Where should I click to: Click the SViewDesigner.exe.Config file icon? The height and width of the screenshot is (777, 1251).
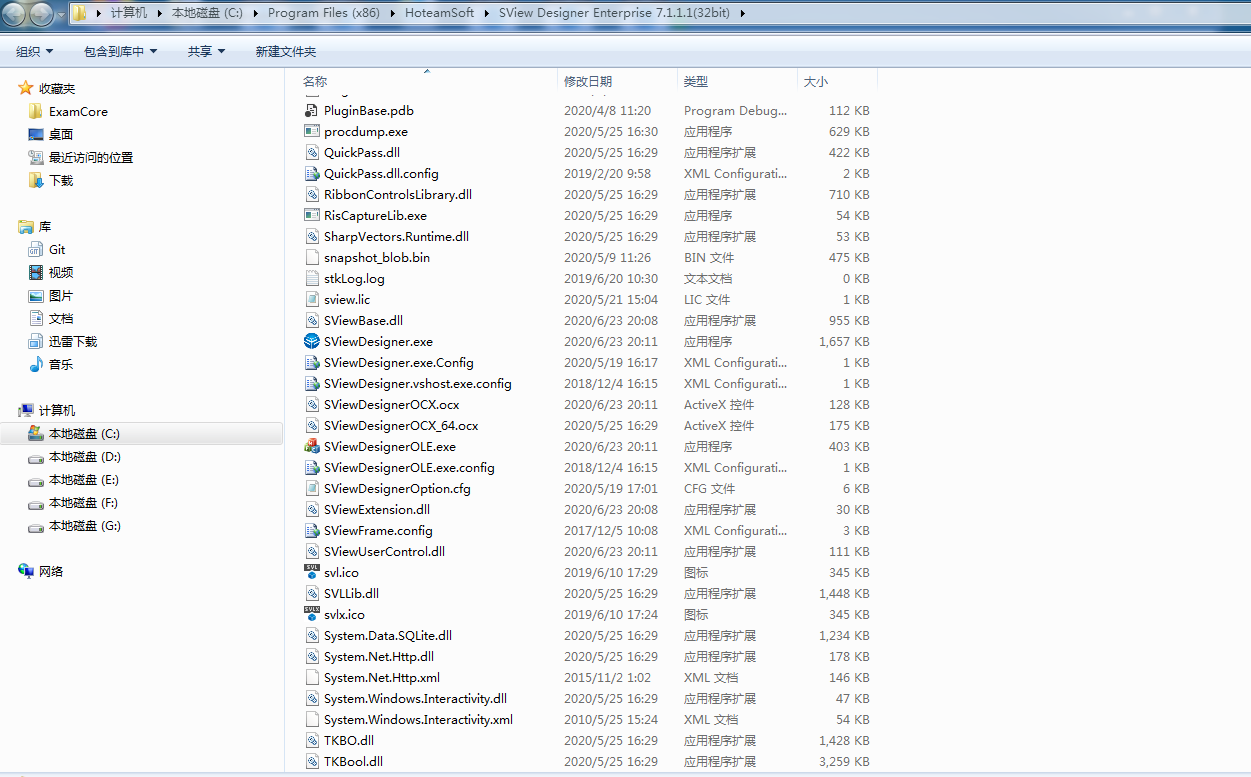(x=311, y=362)
